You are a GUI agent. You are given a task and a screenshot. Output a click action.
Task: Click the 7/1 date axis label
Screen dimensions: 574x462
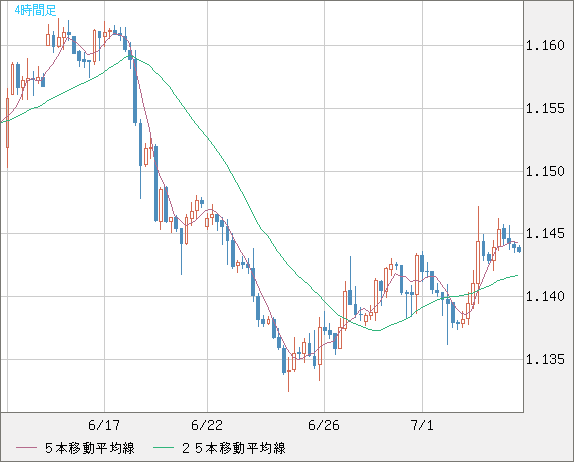click(x=422, y=425)
